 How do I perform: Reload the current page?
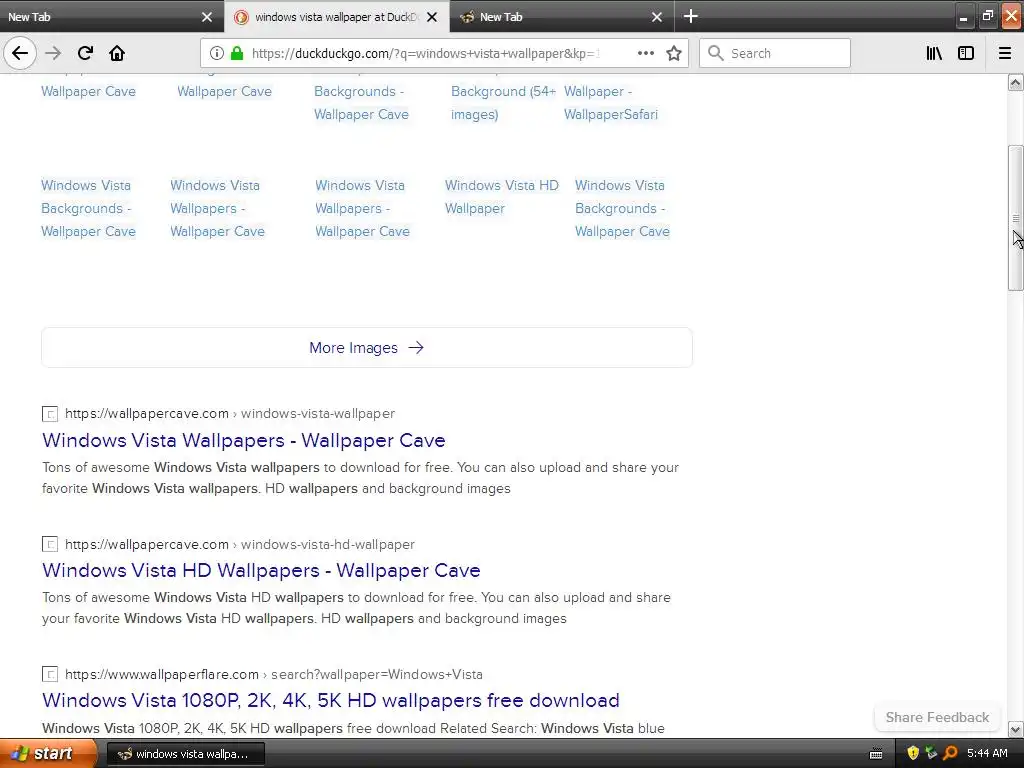(85, 53)
